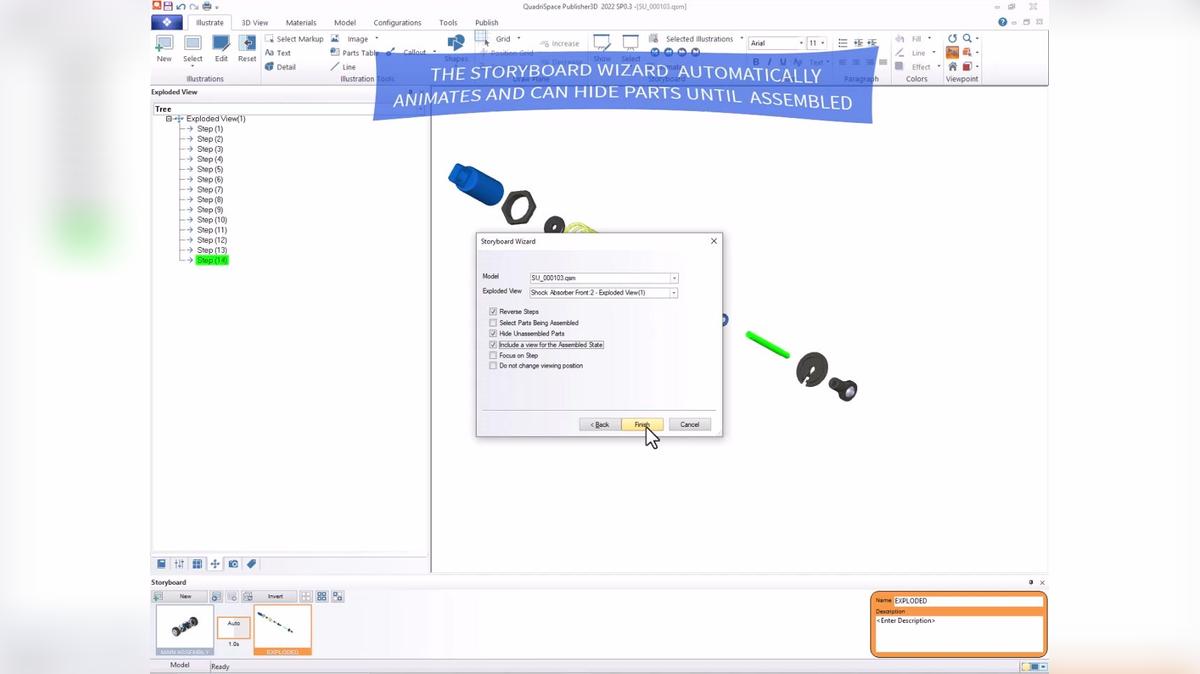Open the Publish ribbon tab
The height and width of the screenshot is (674, 1200).
pos(487,22)
